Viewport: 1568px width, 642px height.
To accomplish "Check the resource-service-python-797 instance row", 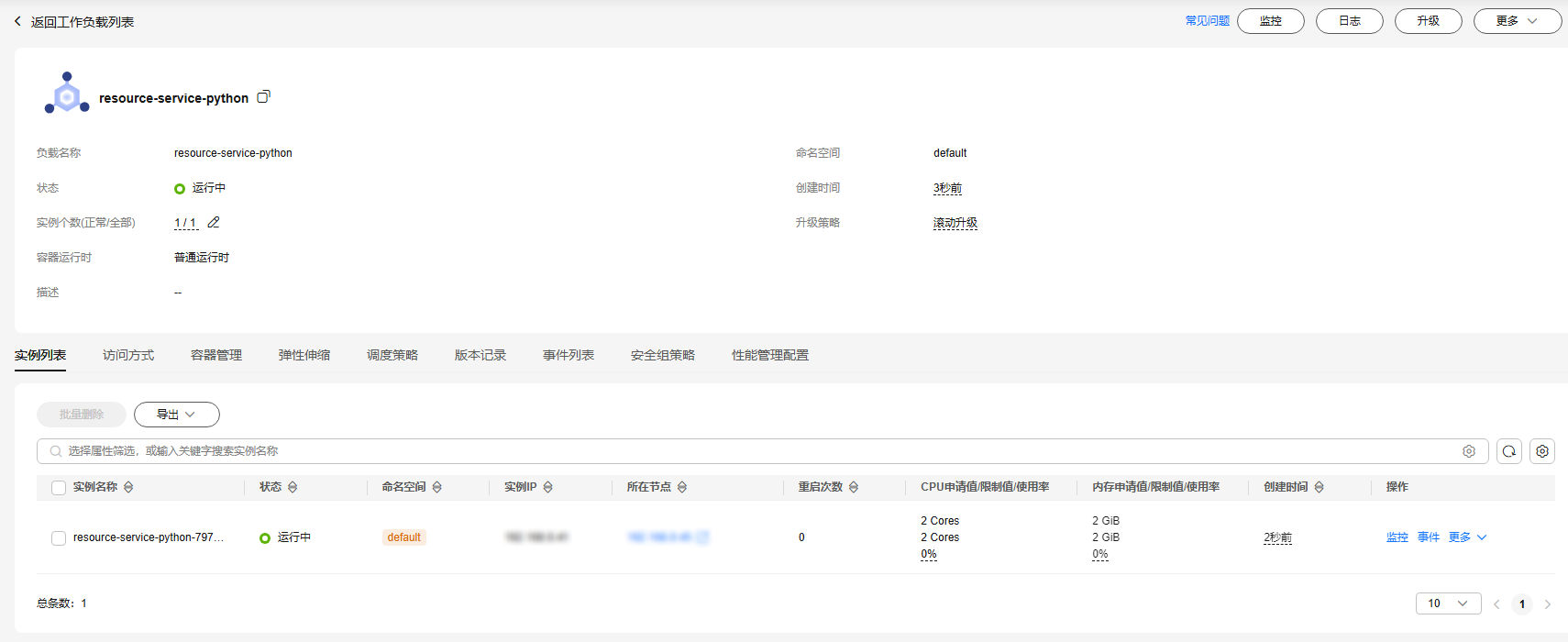I will pyautogui.click(x=59, y=538).
